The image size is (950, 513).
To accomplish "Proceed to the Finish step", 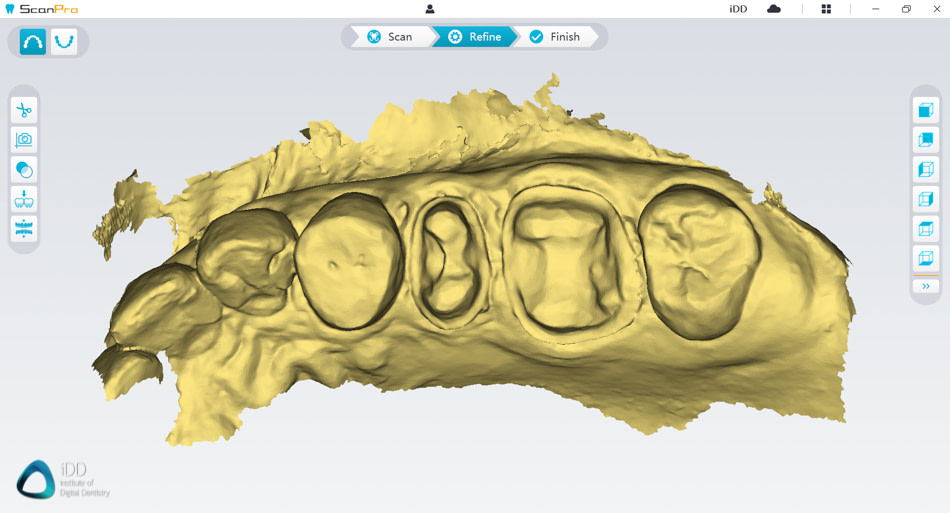I will [x=554, y=37].
